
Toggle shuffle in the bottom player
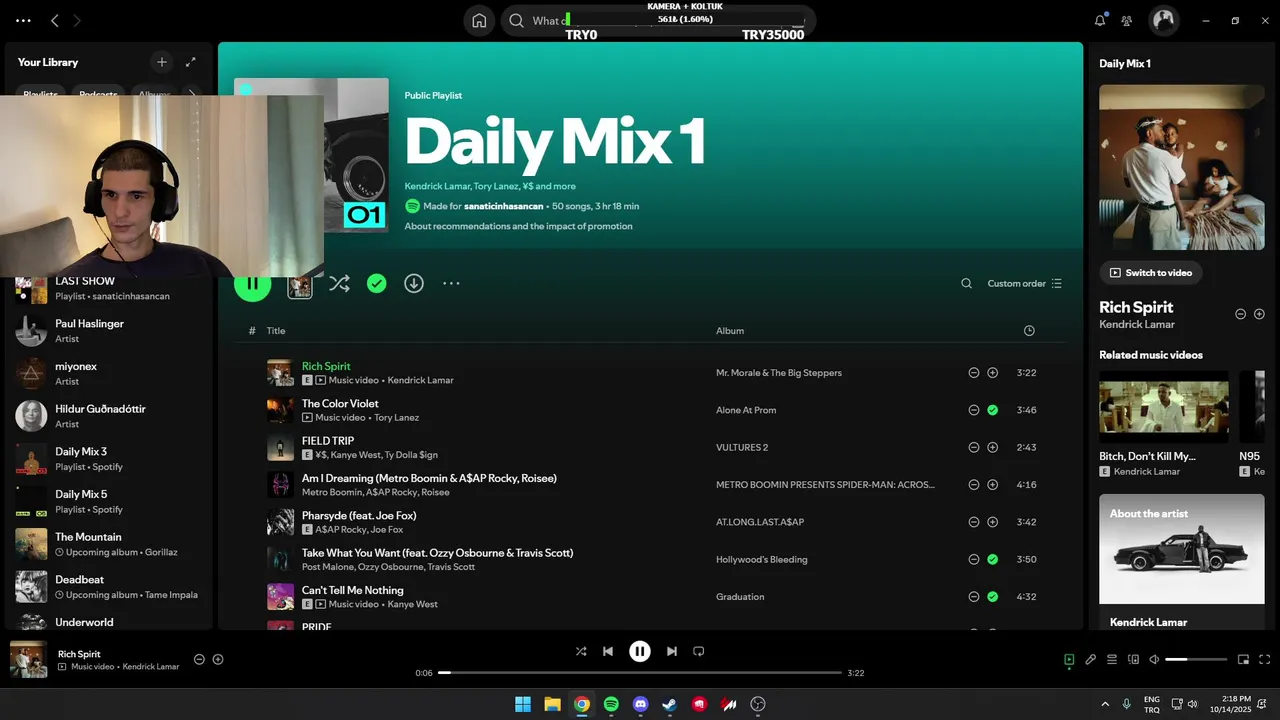[581, 651]
